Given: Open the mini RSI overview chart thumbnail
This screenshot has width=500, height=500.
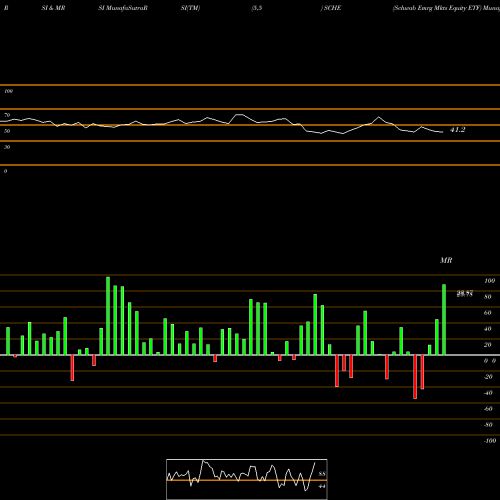Looking at the screenshot, I should point(247,479).
